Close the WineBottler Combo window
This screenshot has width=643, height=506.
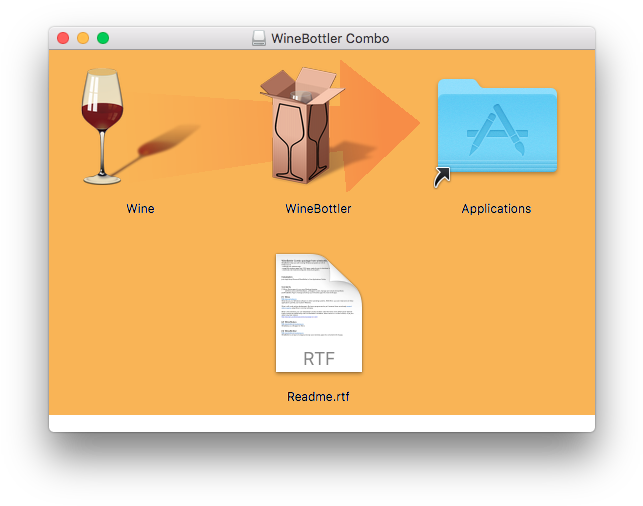pyautogui.click(x=63, y=38)
